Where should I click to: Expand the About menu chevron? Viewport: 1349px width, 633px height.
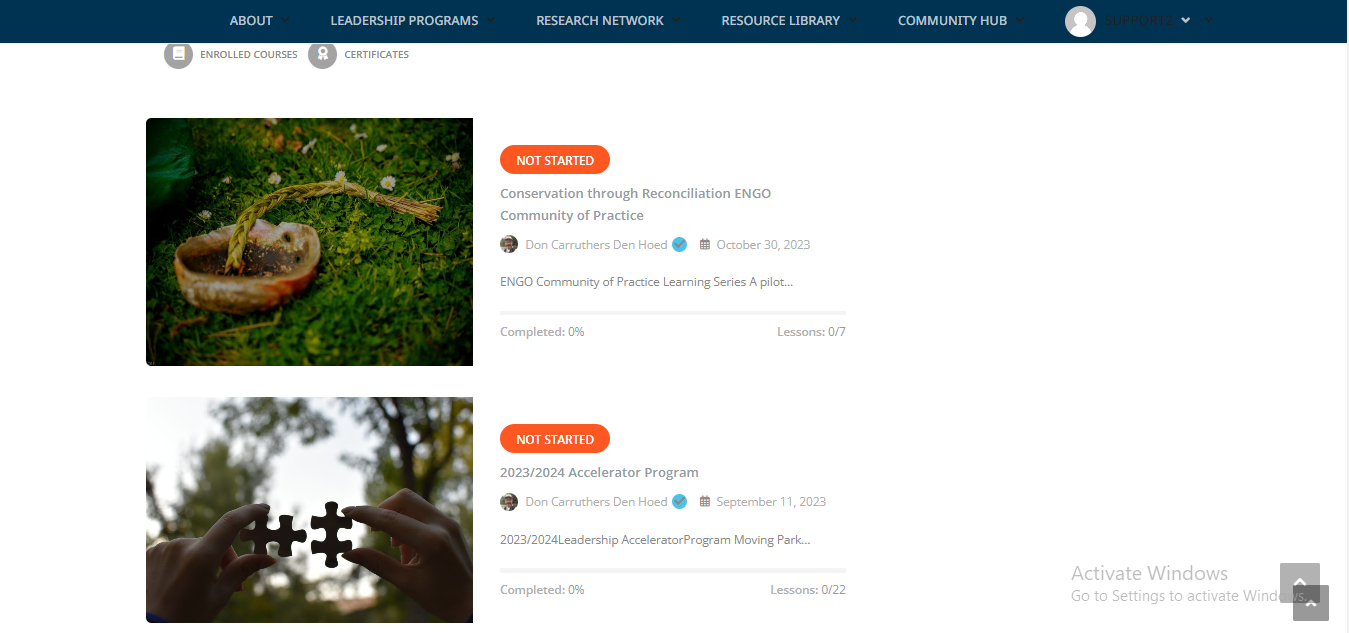point(287,21)
